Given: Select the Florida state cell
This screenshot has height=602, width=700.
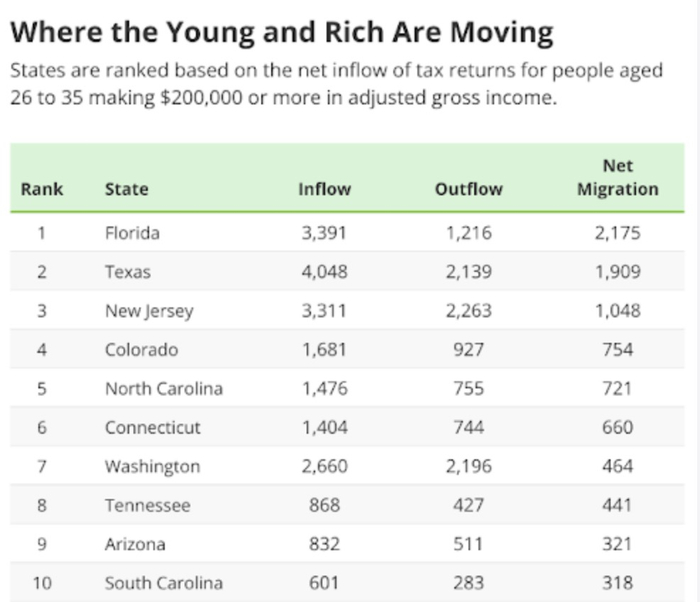Looking at the screenshot, I should coord(132,233).
